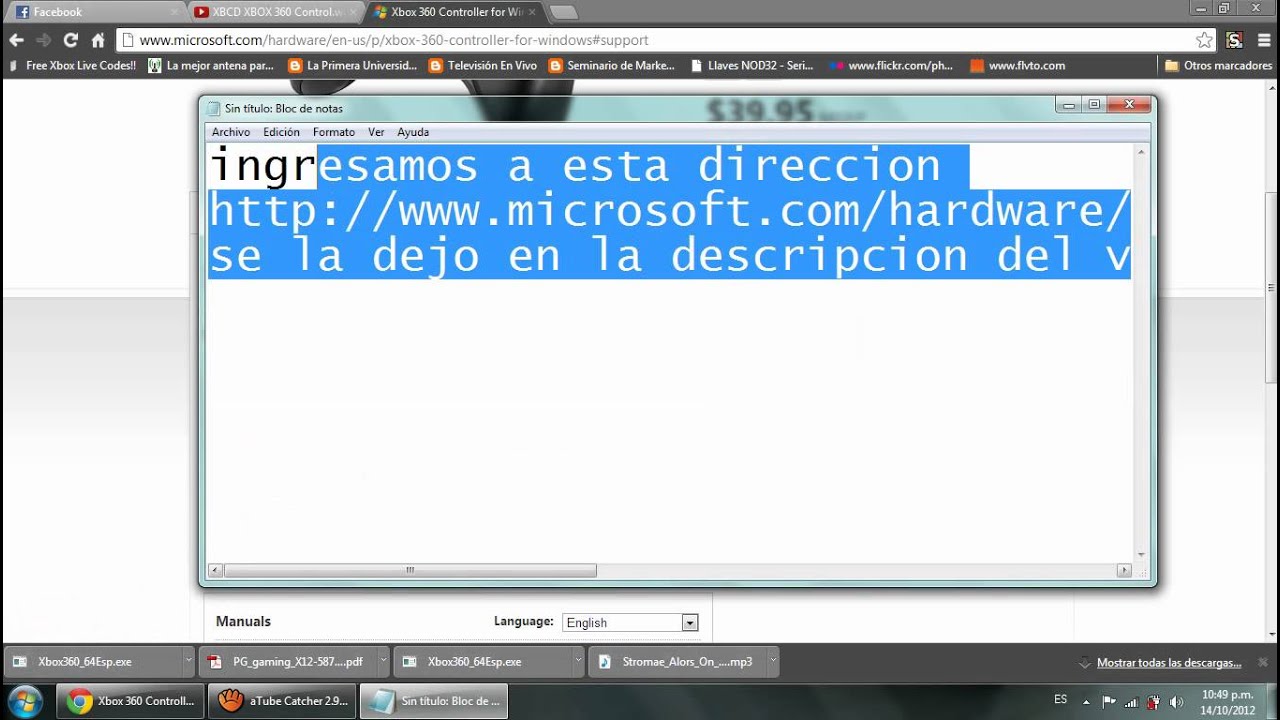
Task: Open Notepad's Formato menu
Action: 334,132
